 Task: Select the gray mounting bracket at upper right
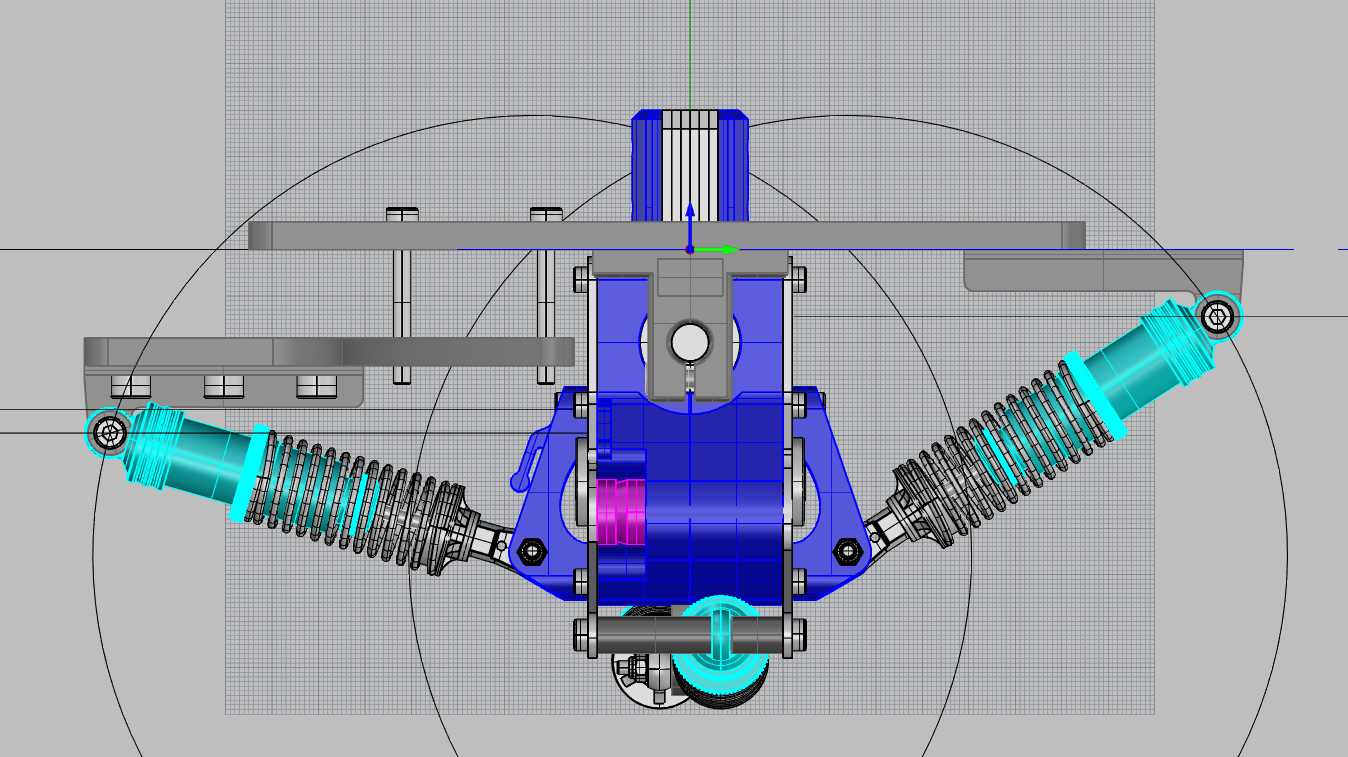tap(1103, 270)
